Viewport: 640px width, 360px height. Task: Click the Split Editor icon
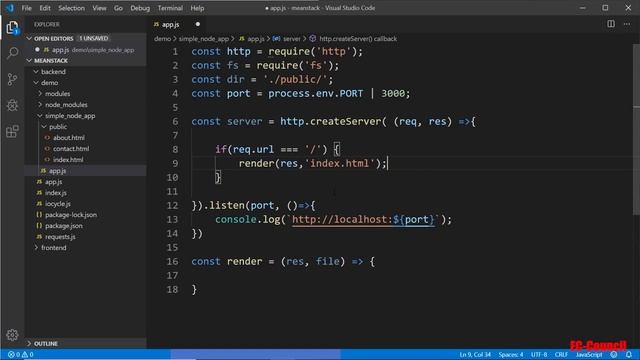(x=611, y=24)
